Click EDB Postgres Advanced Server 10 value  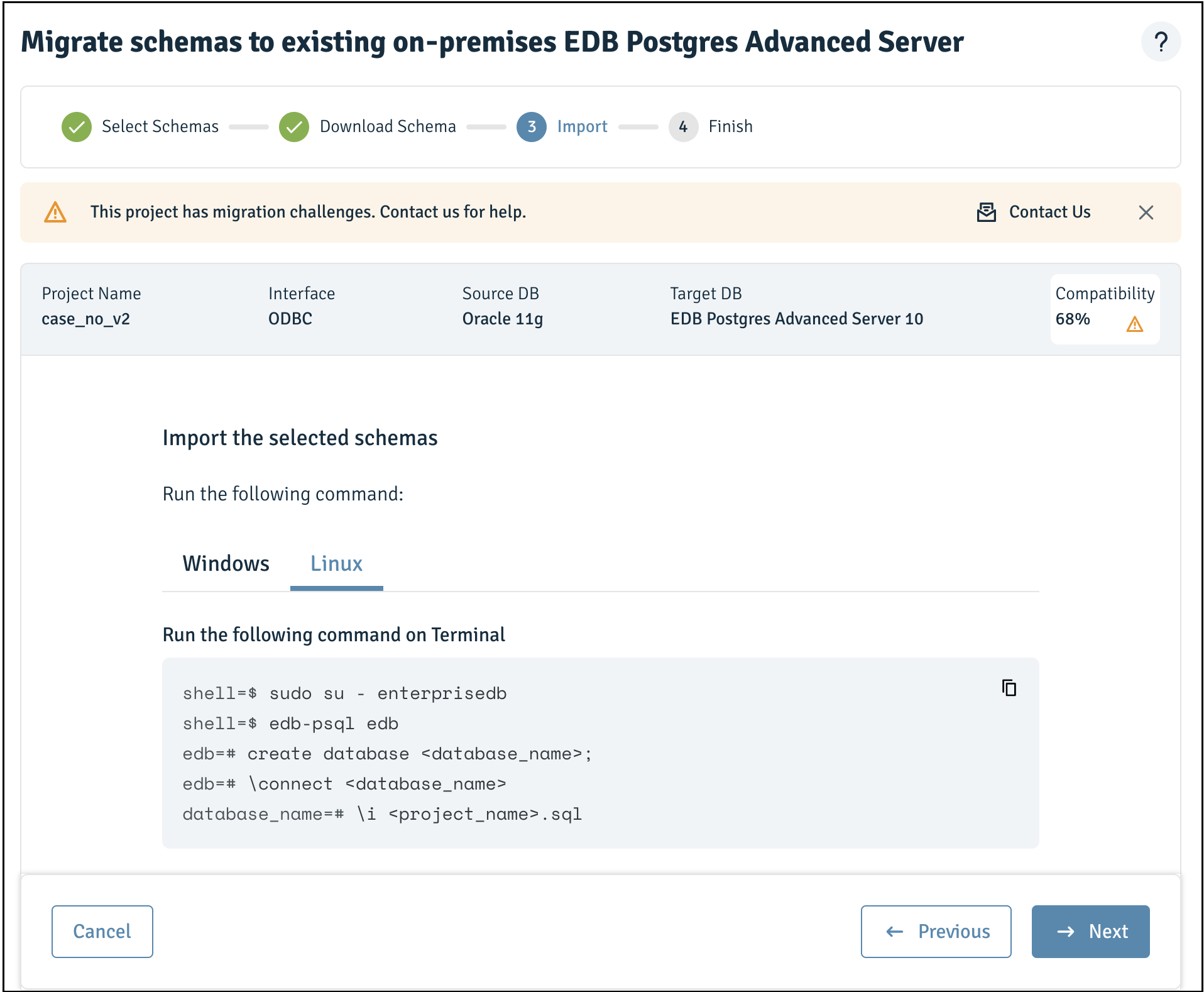coord(797,319)
